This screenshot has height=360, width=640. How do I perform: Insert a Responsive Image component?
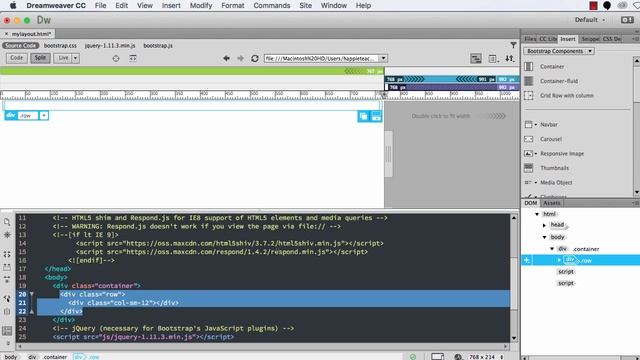click(562, 153)
